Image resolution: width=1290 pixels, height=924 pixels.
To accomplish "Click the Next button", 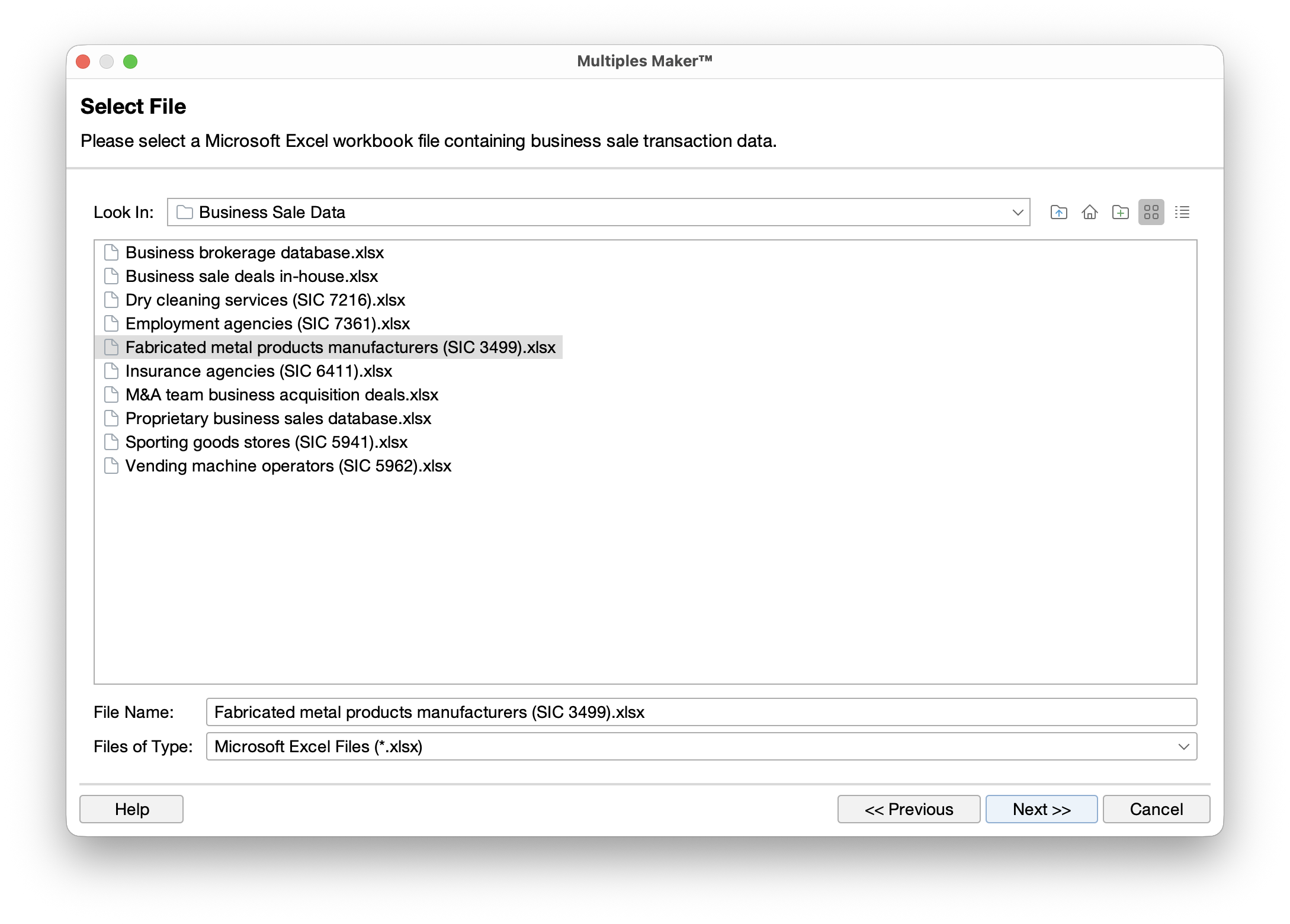I will click(1041, 809).
